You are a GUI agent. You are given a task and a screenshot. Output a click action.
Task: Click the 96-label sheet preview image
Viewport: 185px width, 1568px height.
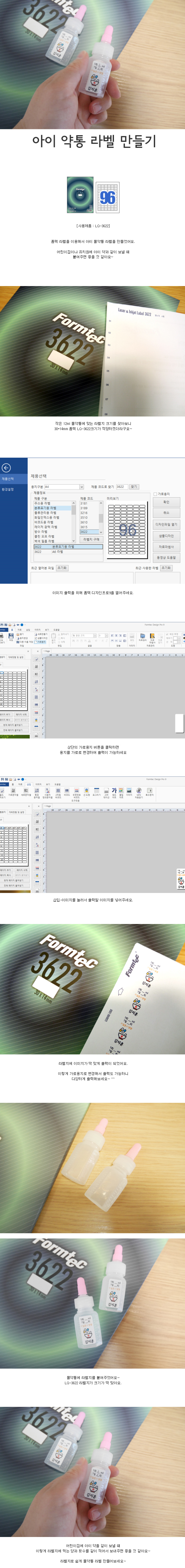(x=127, y=530)
